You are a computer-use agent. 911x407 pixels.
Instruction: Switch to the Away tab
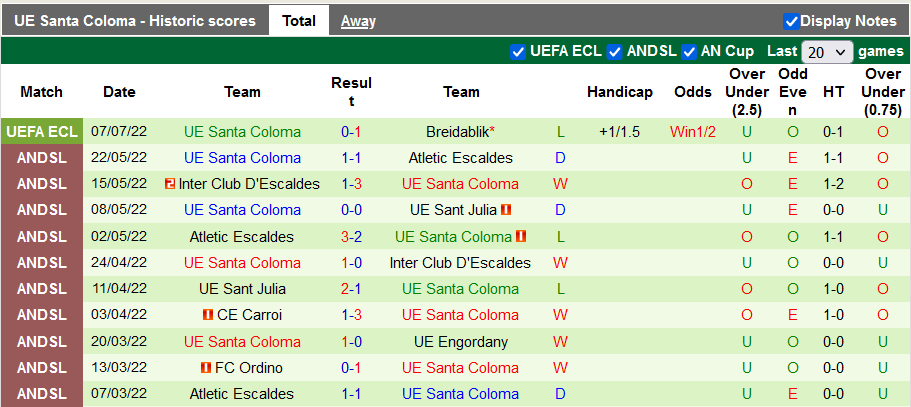tap(358, 20)
